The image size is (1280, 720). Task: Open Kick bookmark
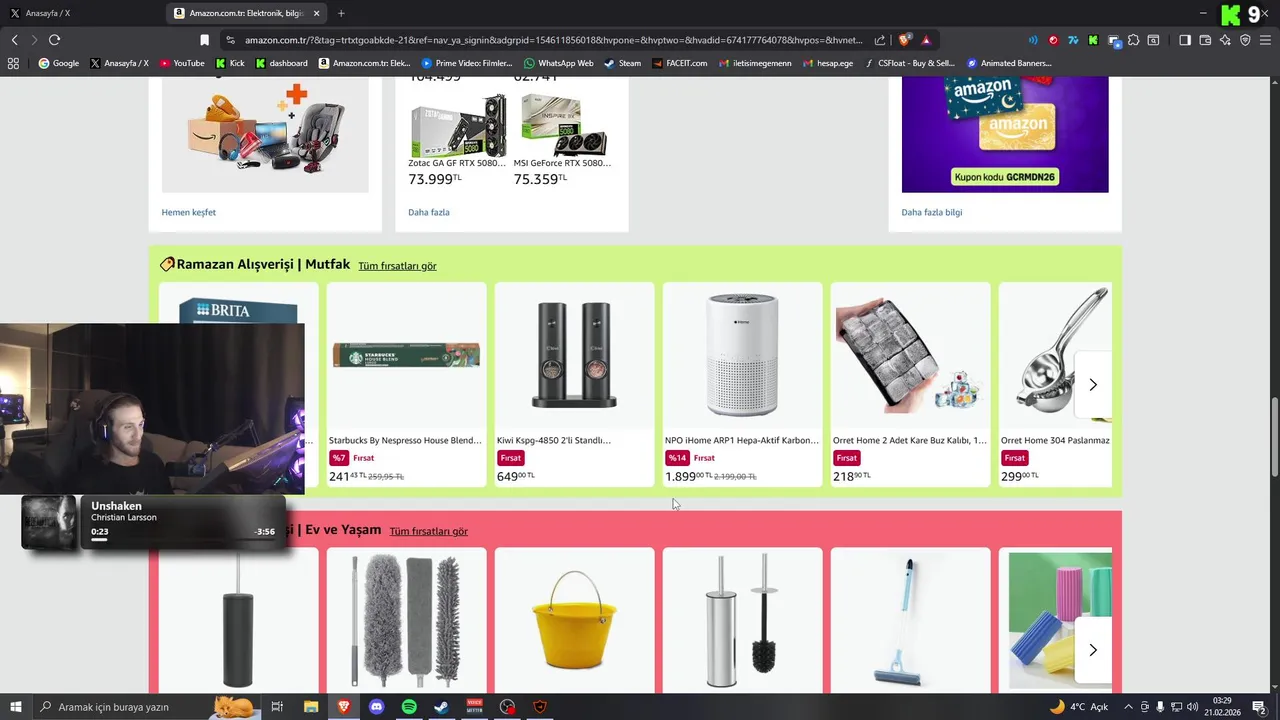click(230, 63)
